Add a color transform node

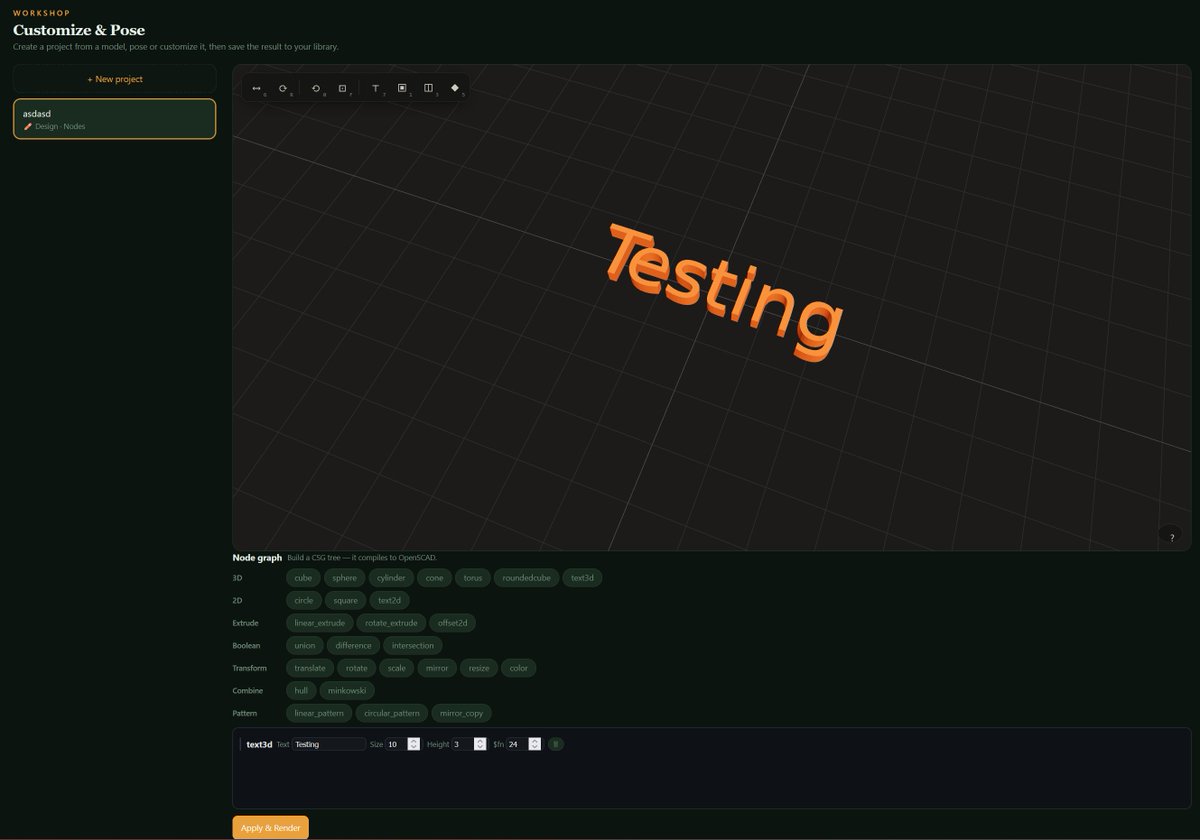tap(519, 668)
